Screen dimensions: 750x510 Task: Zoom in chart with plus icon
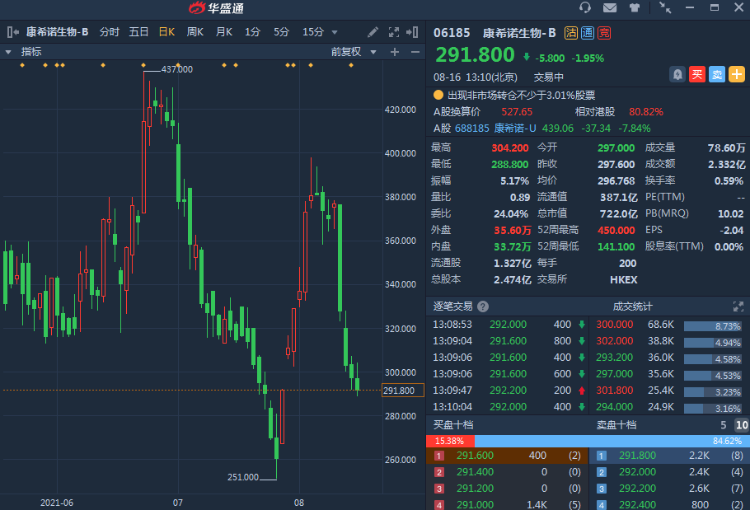[x=395, y=52]
